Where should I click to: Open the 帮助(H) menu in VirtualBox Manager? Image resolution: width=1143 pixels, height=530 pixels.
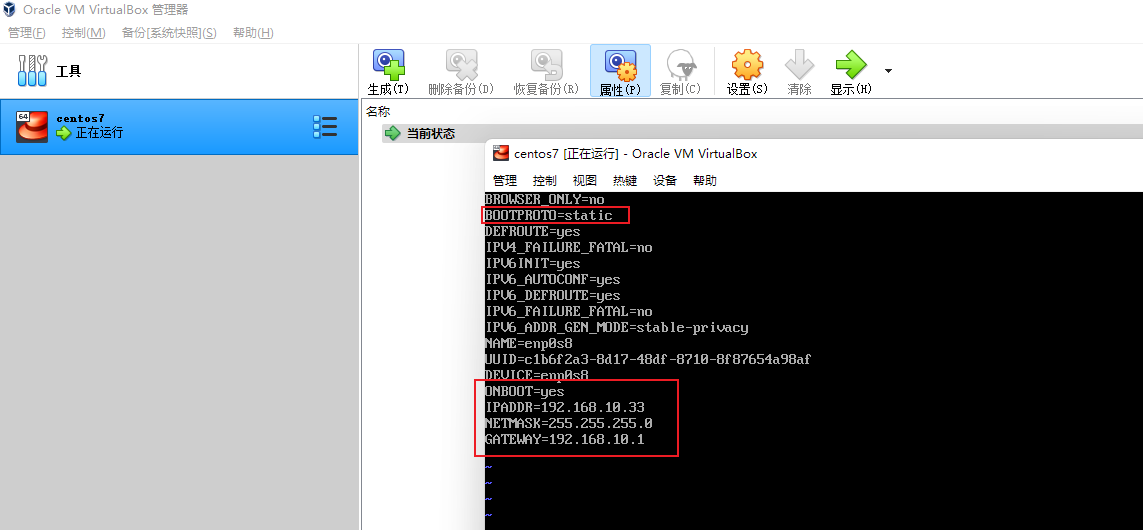tap(253, 33)
